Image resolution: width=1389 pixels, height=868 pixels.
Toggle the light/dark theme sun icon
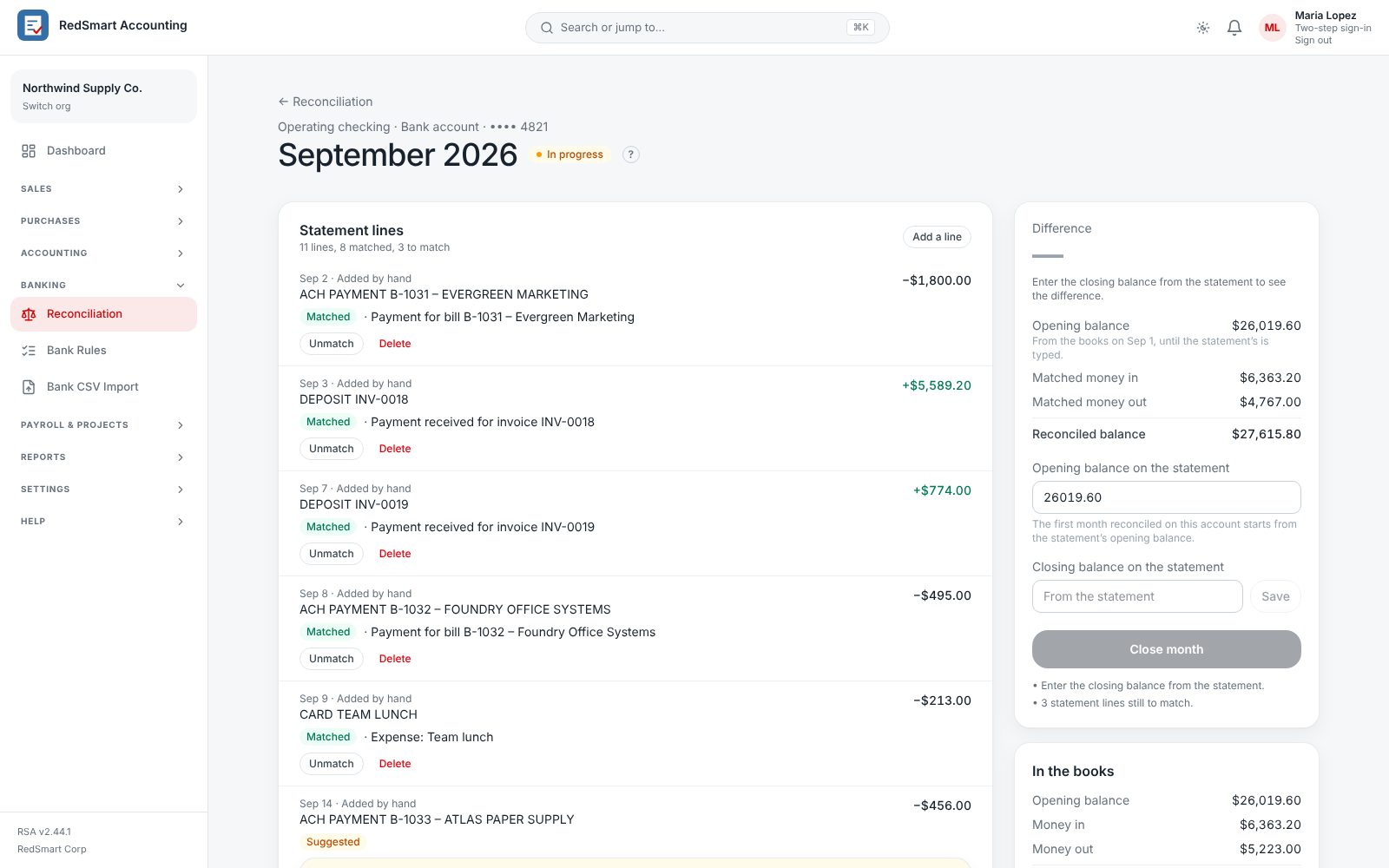click(1203, 28)
